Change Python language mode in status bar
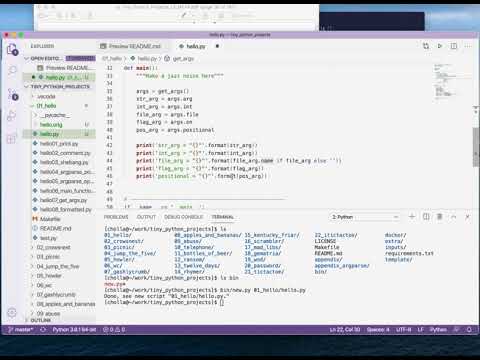 pyautogui.click(x=438, y=330)
